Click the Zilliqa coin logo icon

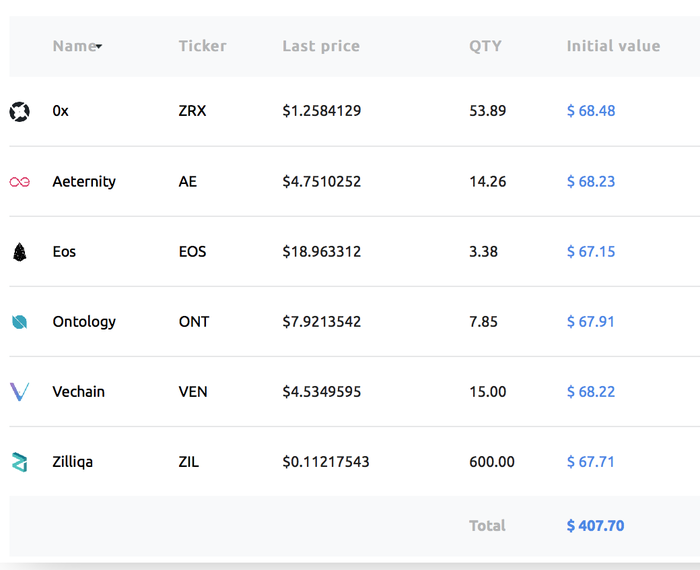click(x=19, y=462)
